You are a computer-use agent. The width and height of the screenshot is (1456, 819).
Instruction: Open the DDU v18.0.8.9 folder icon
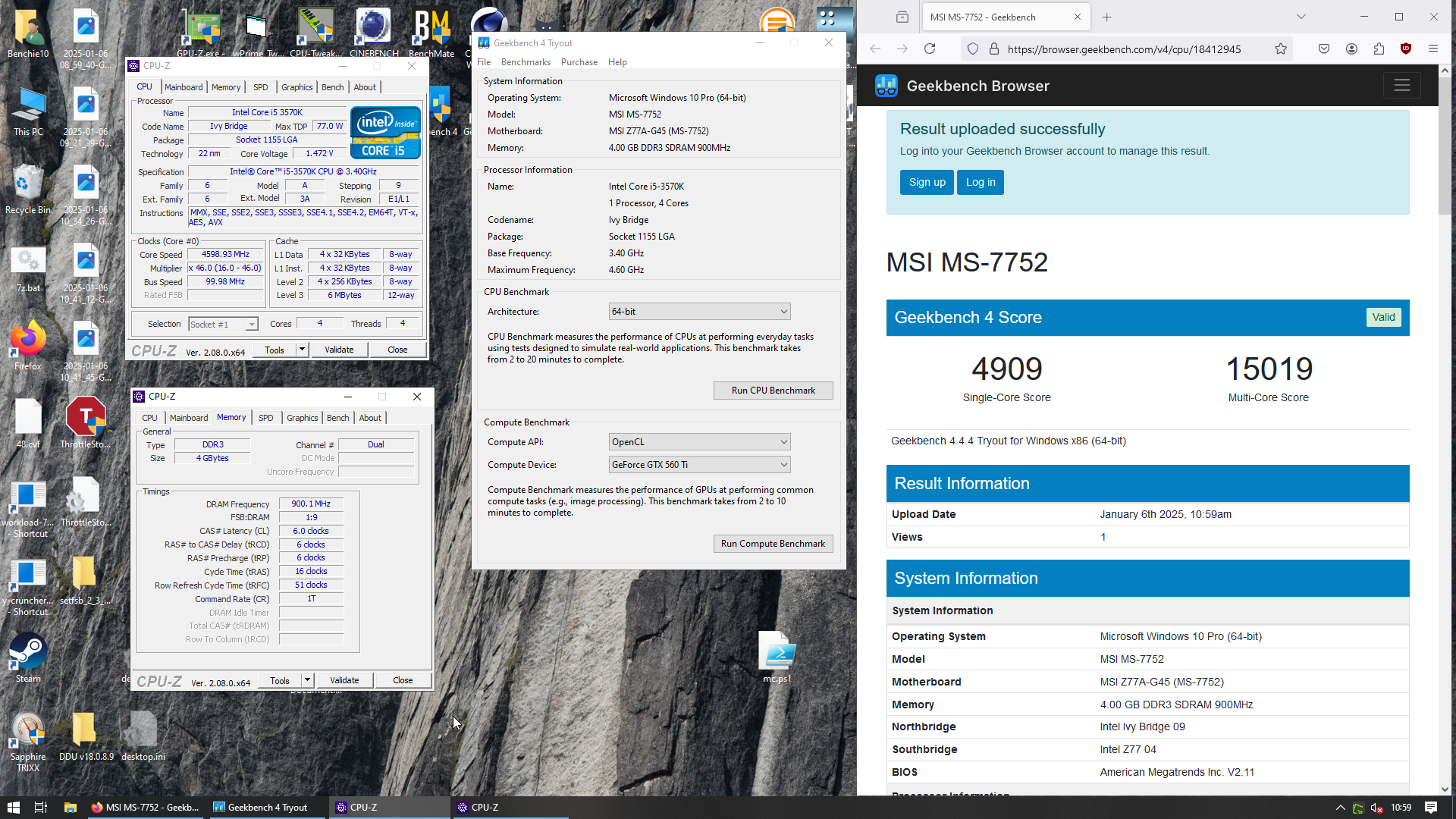[x=86, y=736]
